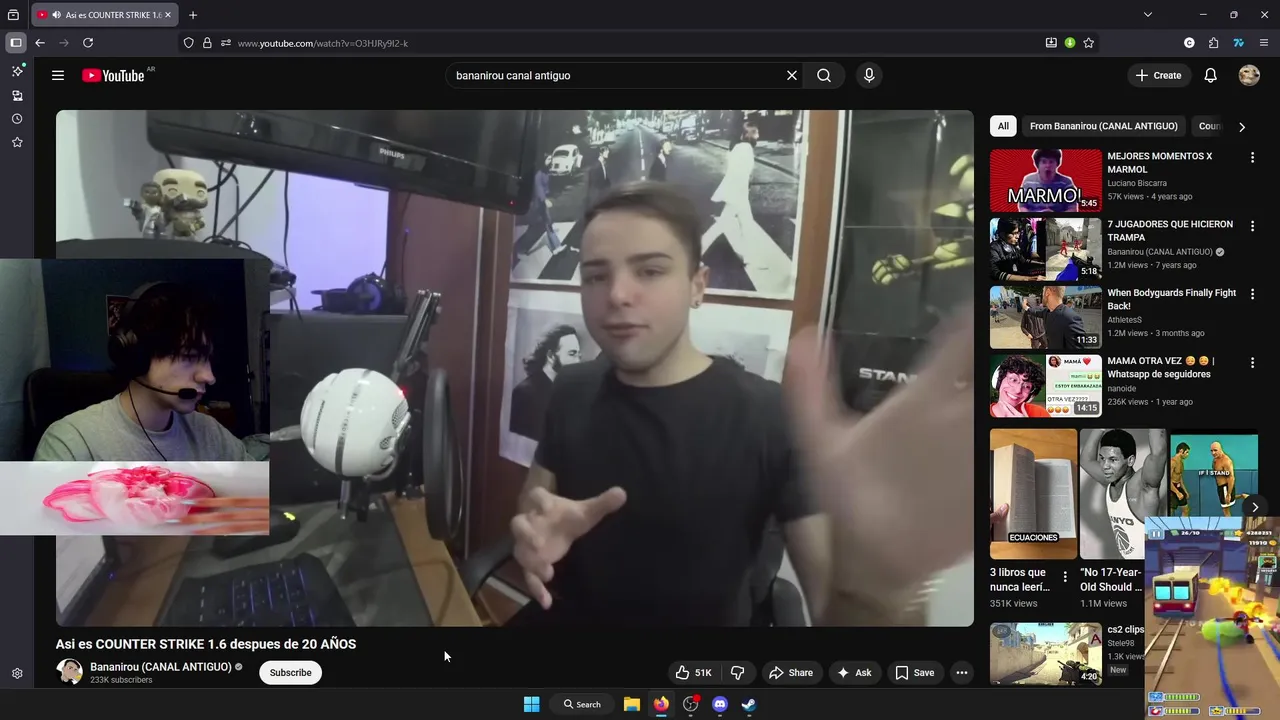The image size is (1280, 720).
Task: Dislike this video
Action: [738, 673]
